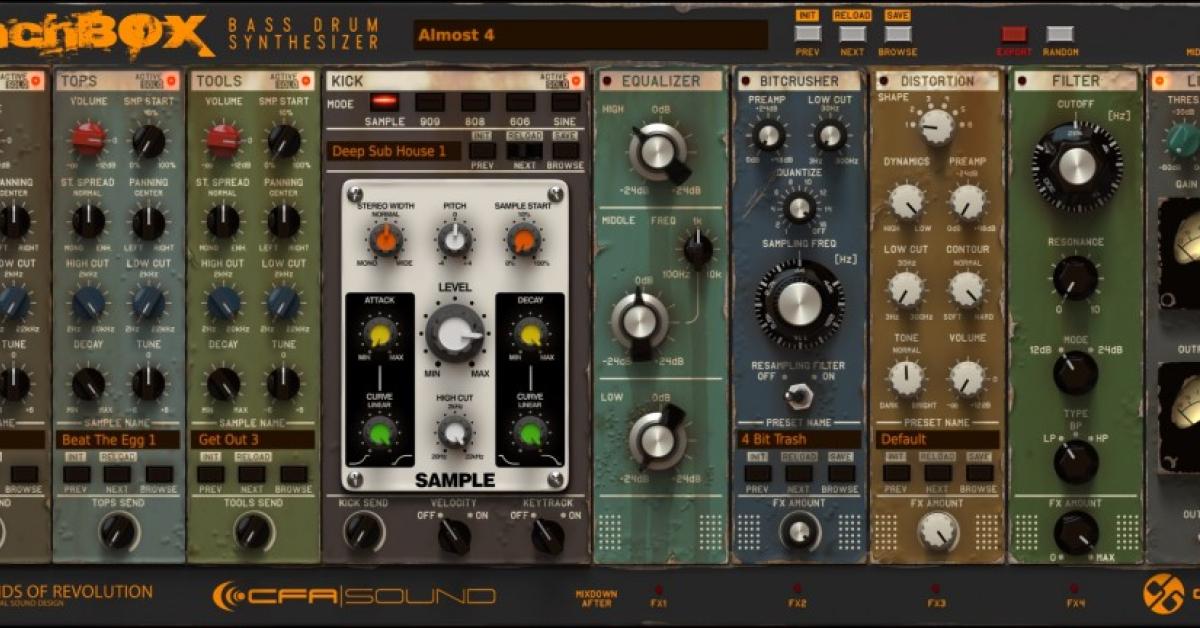Image resolution: width=1200 pixels, height=628 pixels.
Task: Open the 'Deep Sub House 1' sample selector
Action: tap(393, 151)
